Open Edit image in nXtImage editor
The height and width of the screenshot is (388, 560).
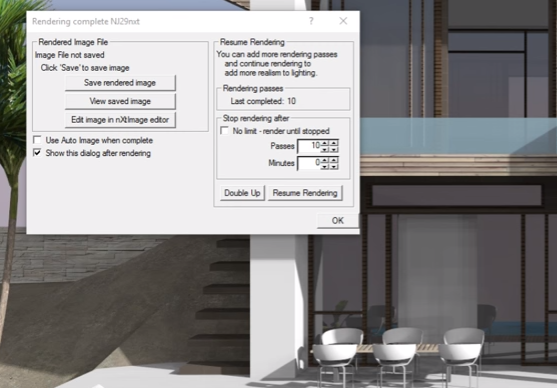click(x=120, y=120)
